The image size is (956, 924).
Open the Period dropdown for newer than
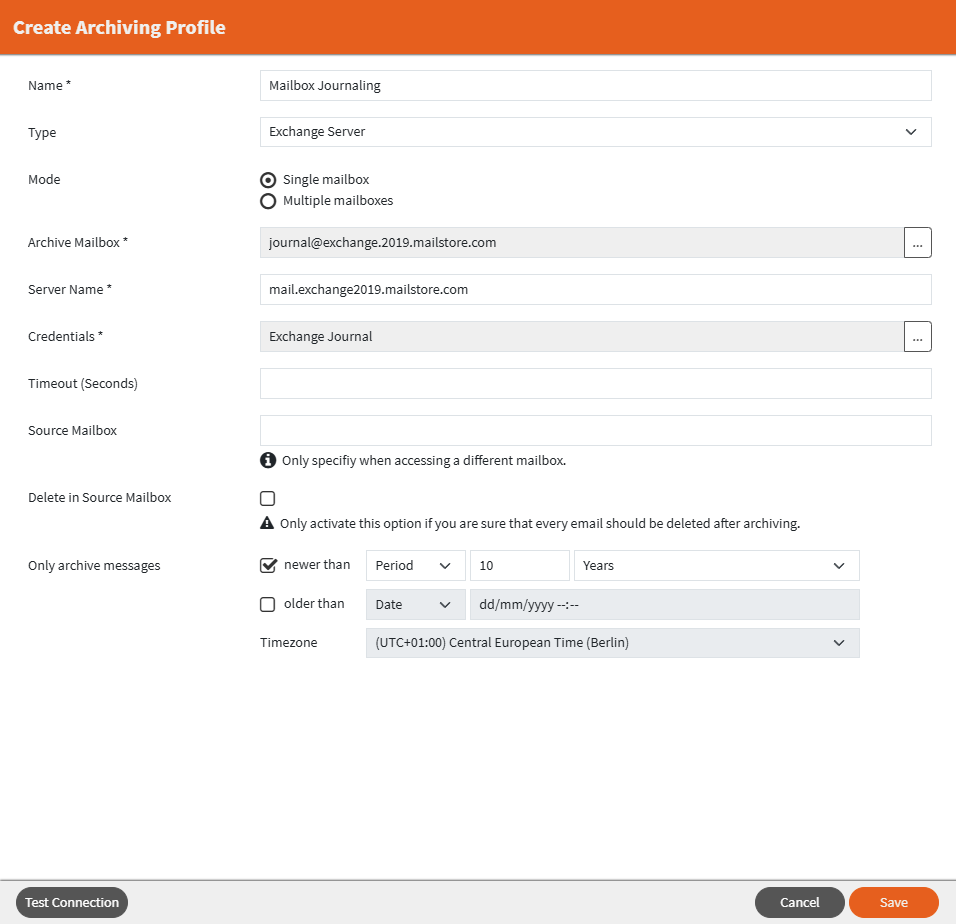pos(415,566)
